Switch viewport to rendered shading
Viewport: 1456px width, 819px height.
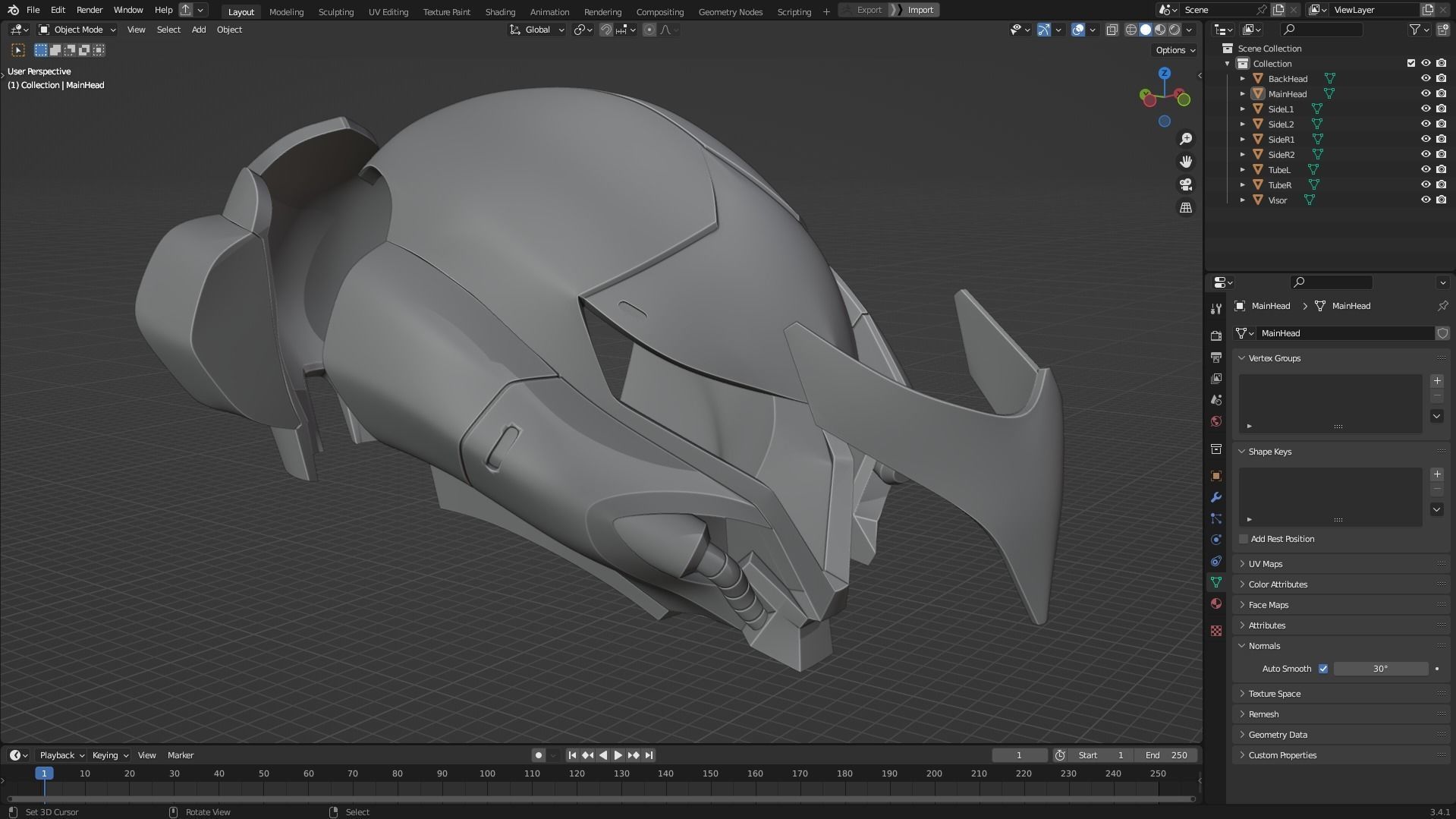coord(1175,30)
